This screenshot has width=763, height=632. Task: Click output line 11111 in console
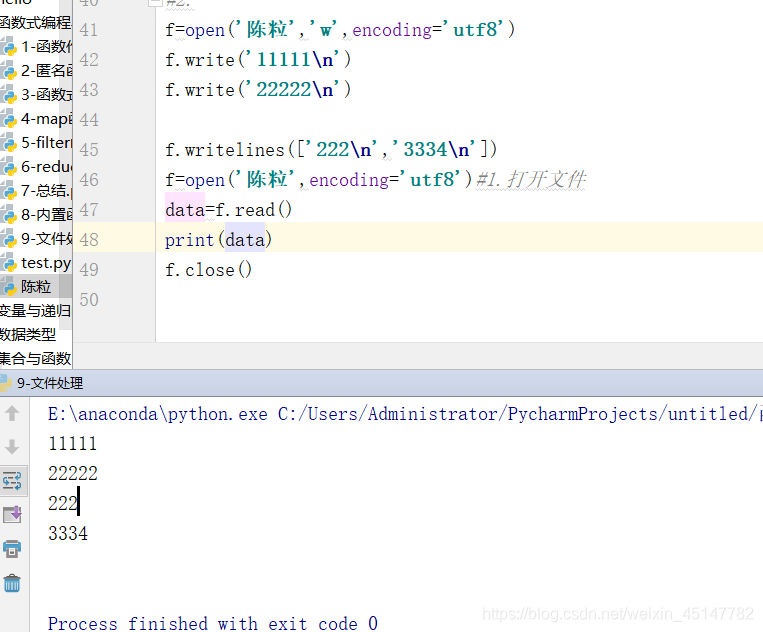pos(73,444)
